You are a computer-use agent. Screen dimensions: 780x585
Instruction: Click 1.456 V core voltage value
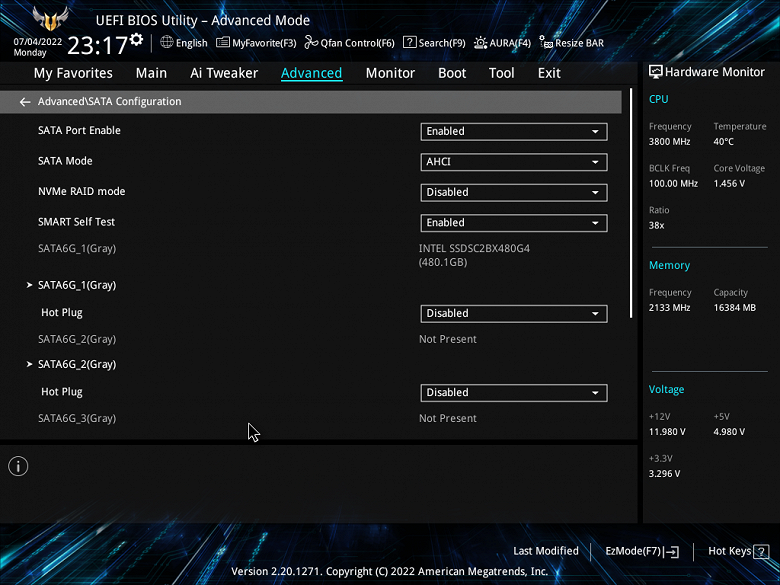[729, 184]
